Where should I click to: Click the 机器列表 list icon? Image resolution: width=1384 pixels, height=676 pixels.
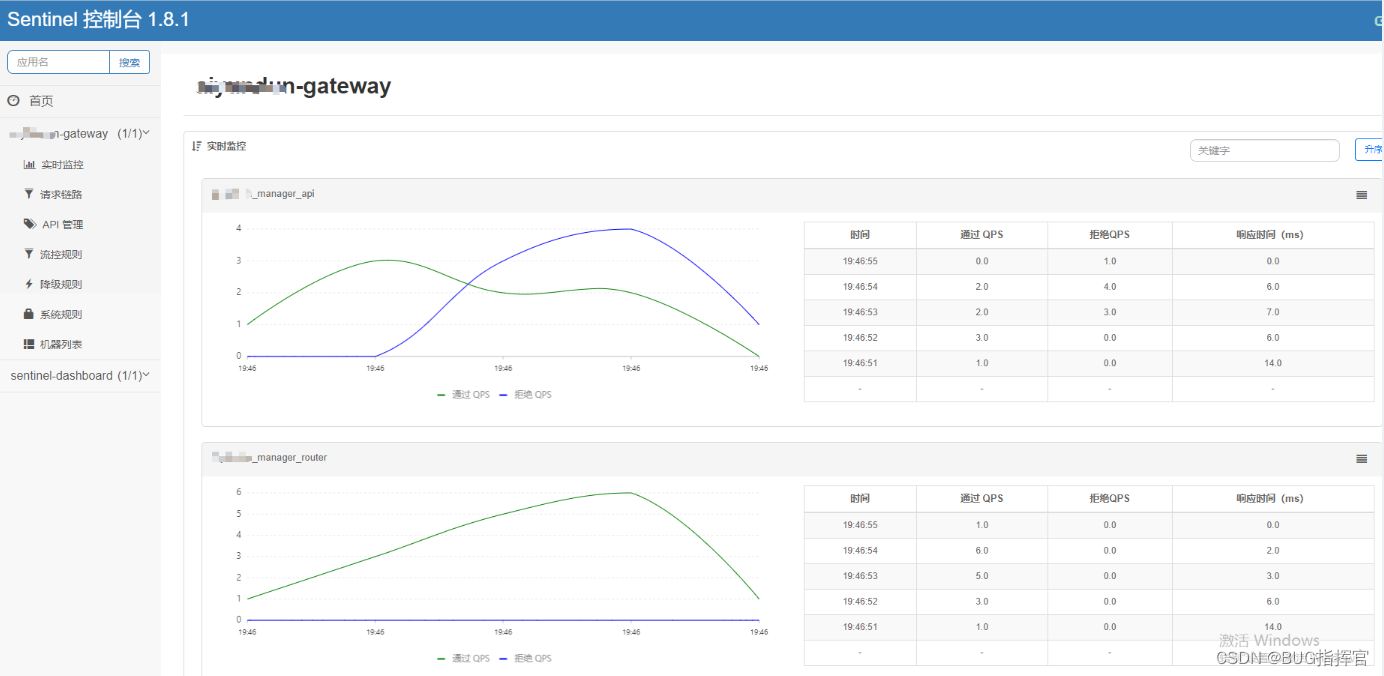[29, 344]
